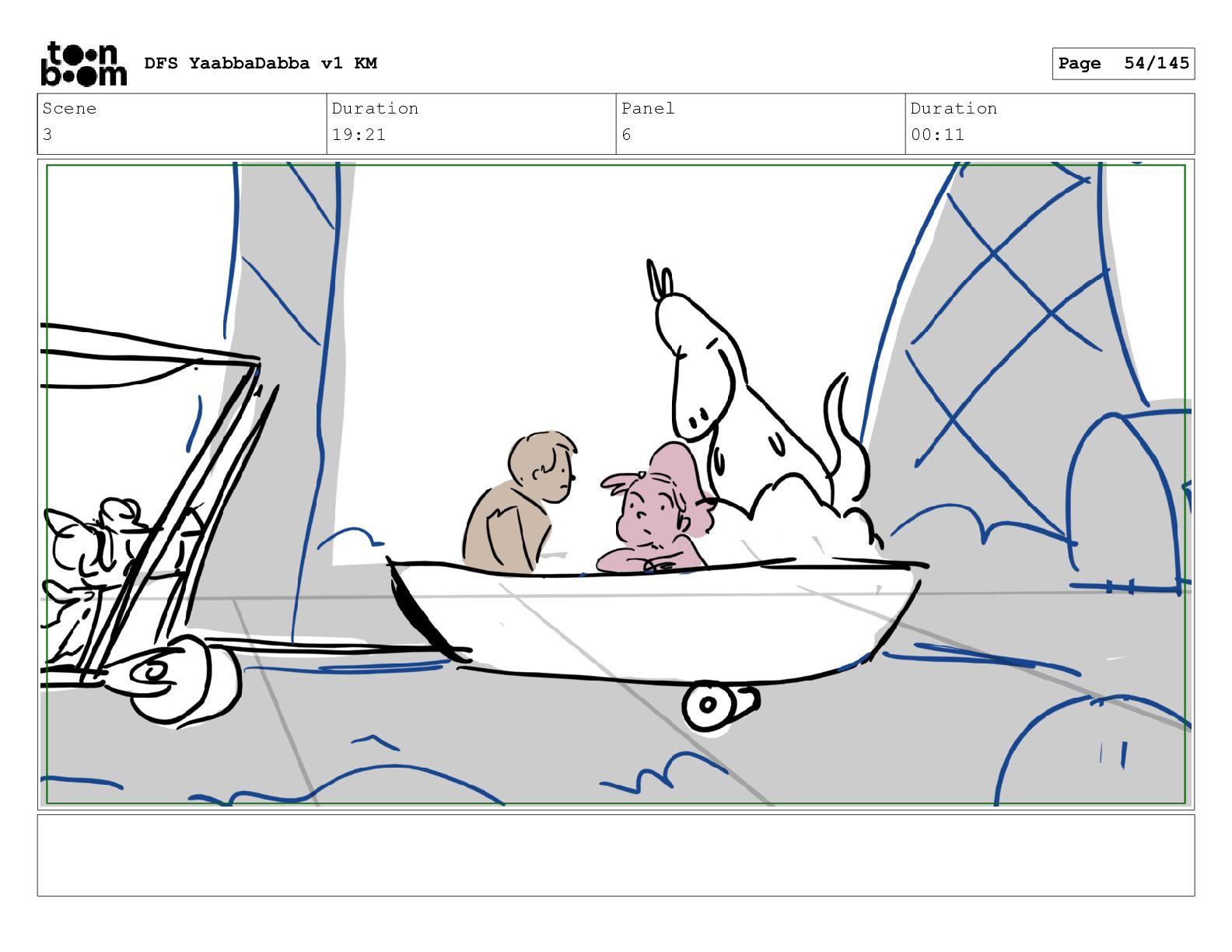Click panel number '6'
1232x952 pixels.
pos(627,135)
